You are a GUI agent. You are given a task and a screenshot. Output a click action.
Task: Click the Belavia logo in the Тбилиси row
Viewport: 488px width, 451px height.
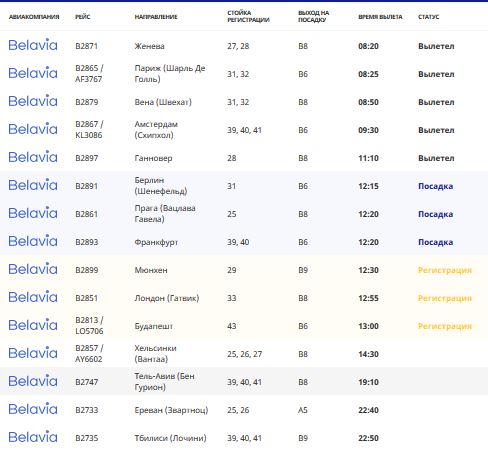(x=33, y=437)
